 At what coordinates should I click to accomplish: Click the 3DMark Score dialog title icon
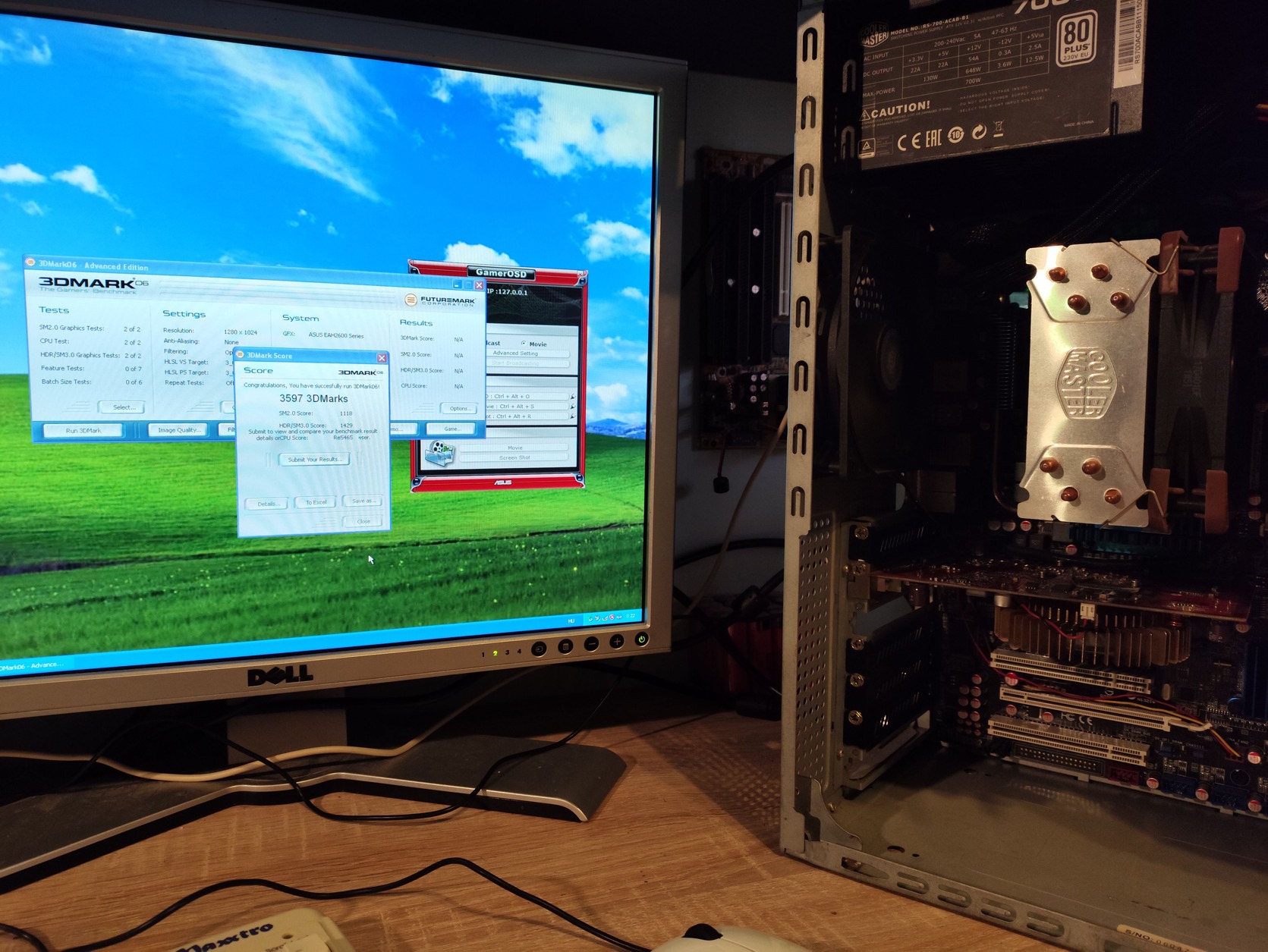tap(240, 354)
